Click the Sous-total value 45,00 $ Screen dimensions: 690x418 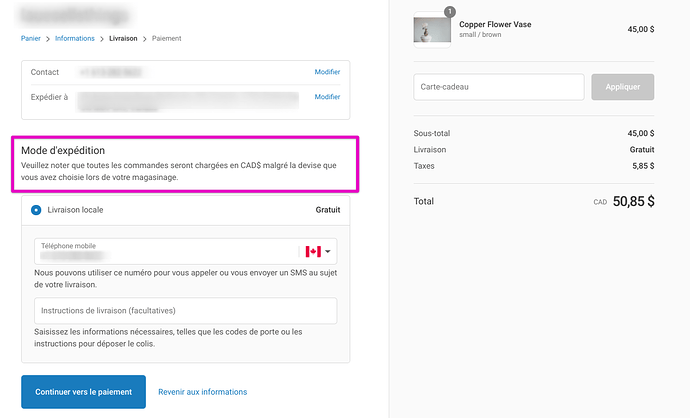[641, 133]
